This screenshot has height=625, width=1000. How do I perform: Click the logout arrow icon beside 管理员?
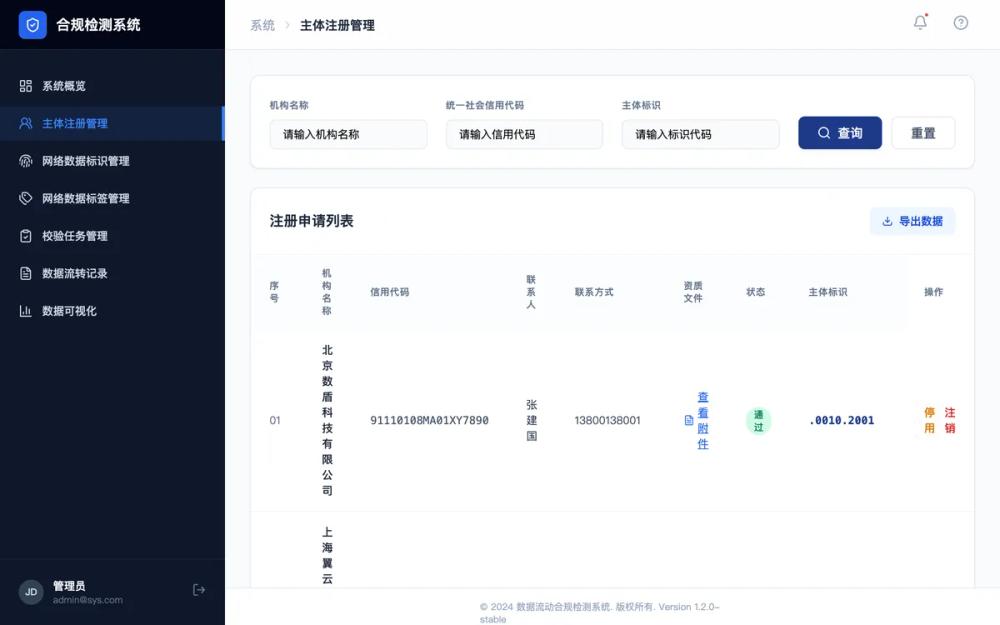point(199,590)
